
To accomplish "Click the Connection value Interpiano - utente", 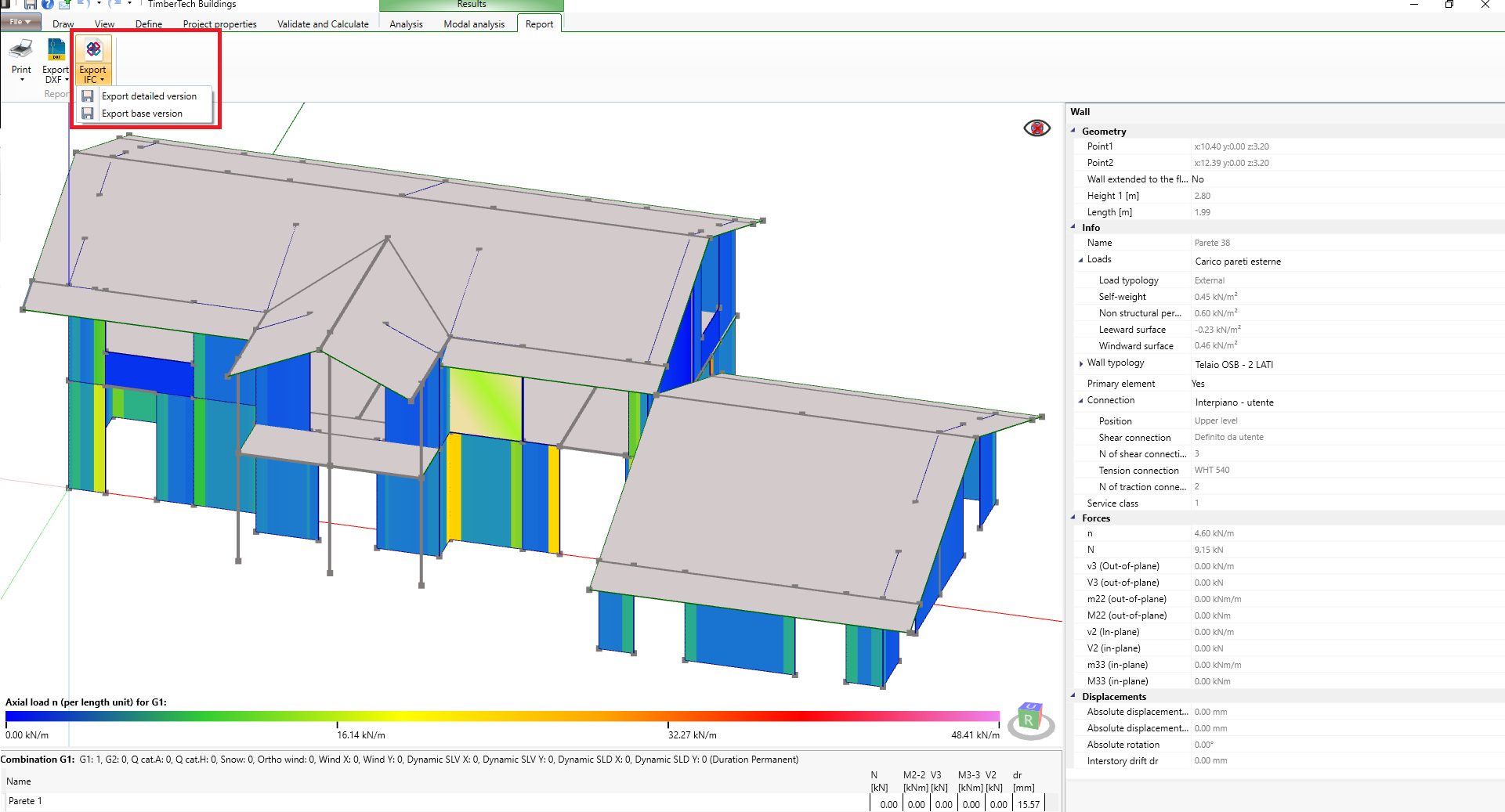I will pyautogui.click(x=1234, y=402).
